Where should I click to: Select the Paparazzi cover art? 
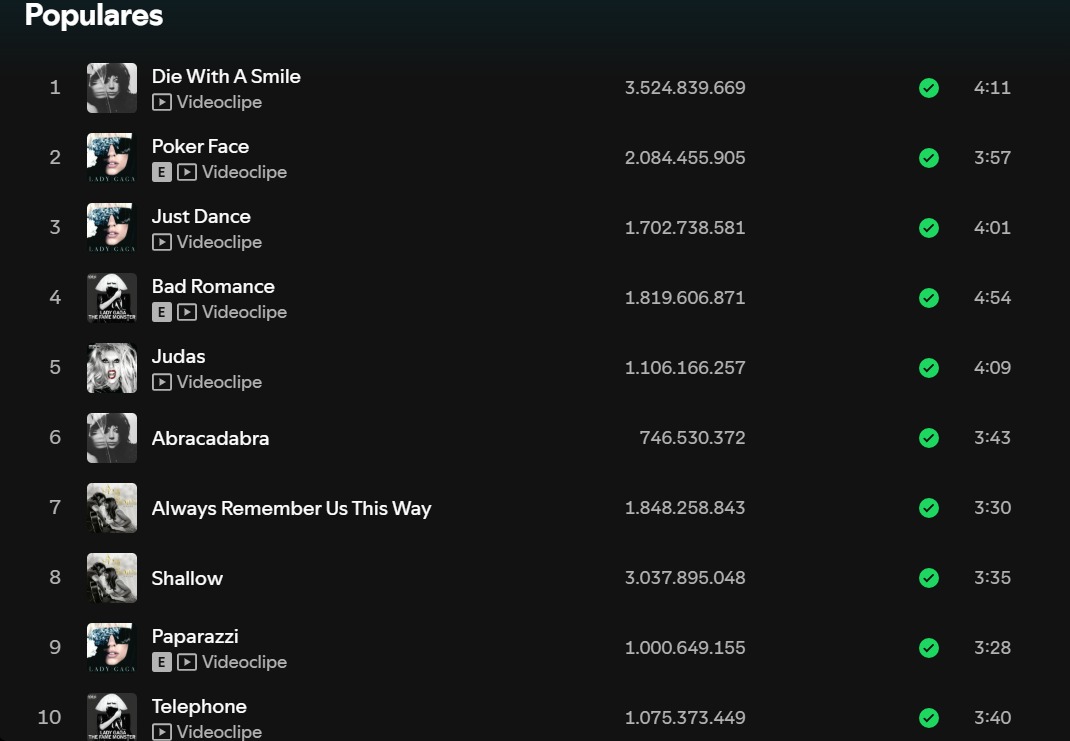pos(112,648)
